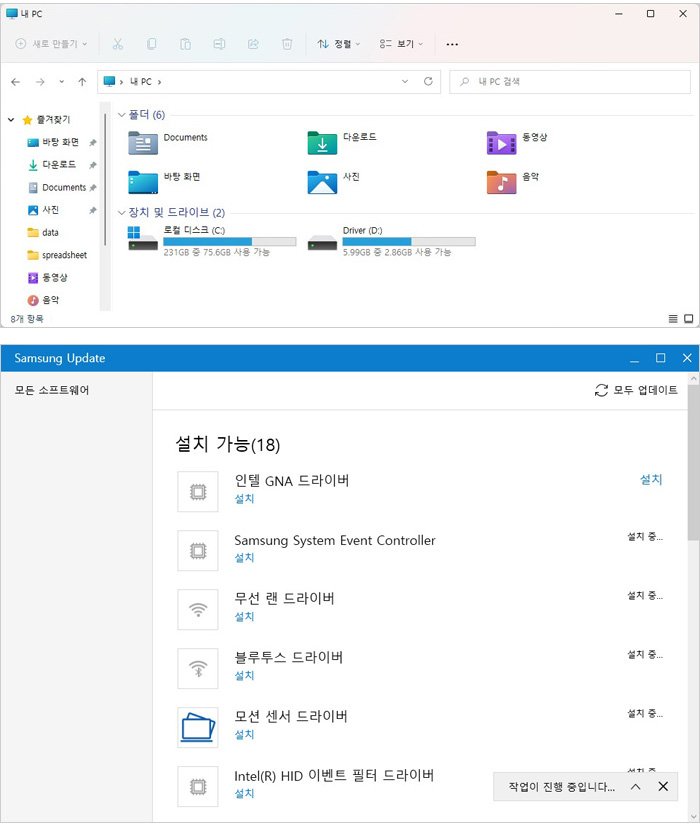The width and height of the screenshot is (700, 827).
Task: Click the chip icon for 인텔 GNA 드라이버
Action: point(198,492)
